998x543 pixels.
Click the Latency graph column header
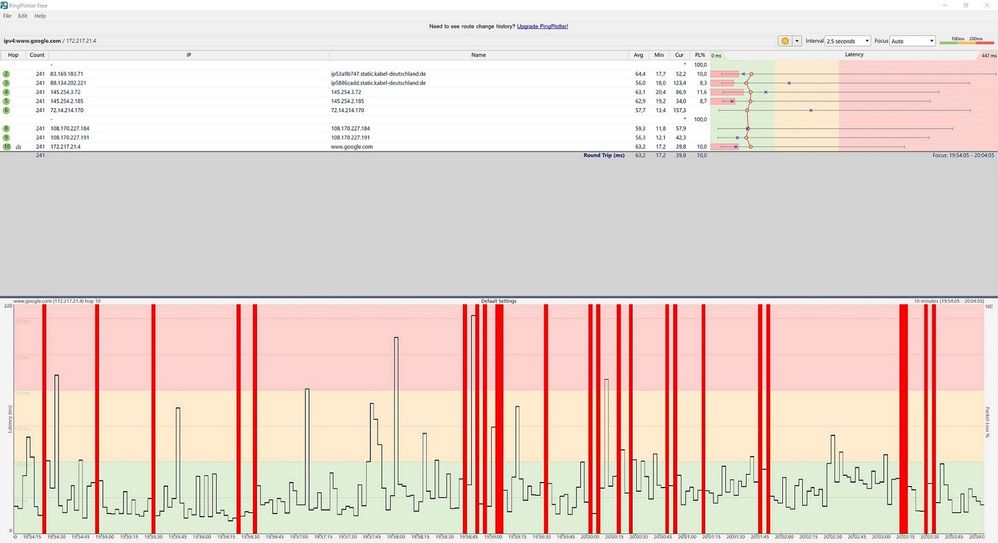click(854, 55)
